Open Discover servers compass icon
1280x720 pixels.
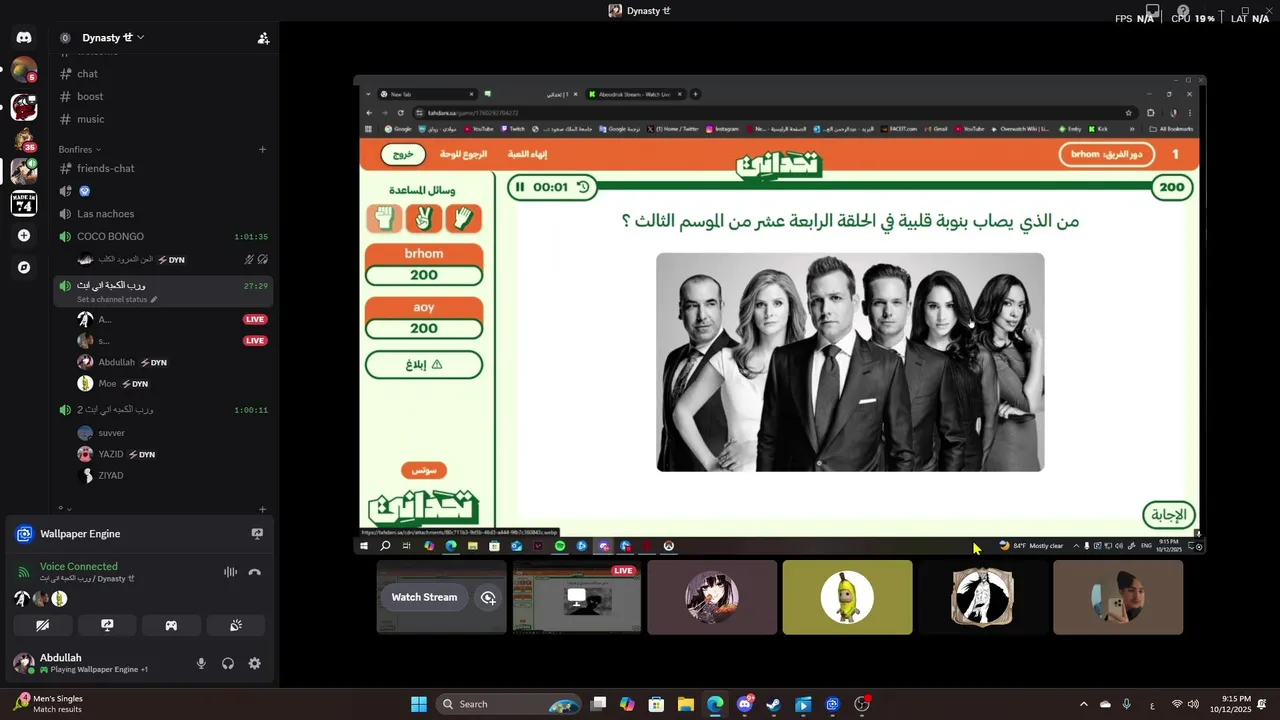tap(24, 268)
